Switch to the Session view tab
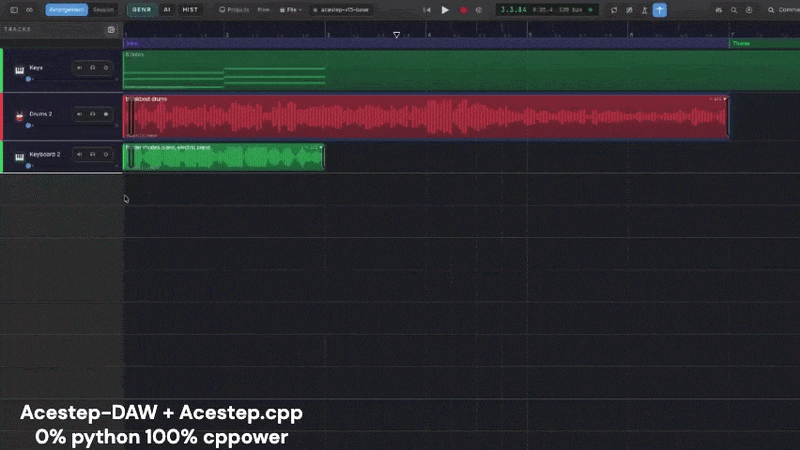800x450 pixels. (103, 10)
